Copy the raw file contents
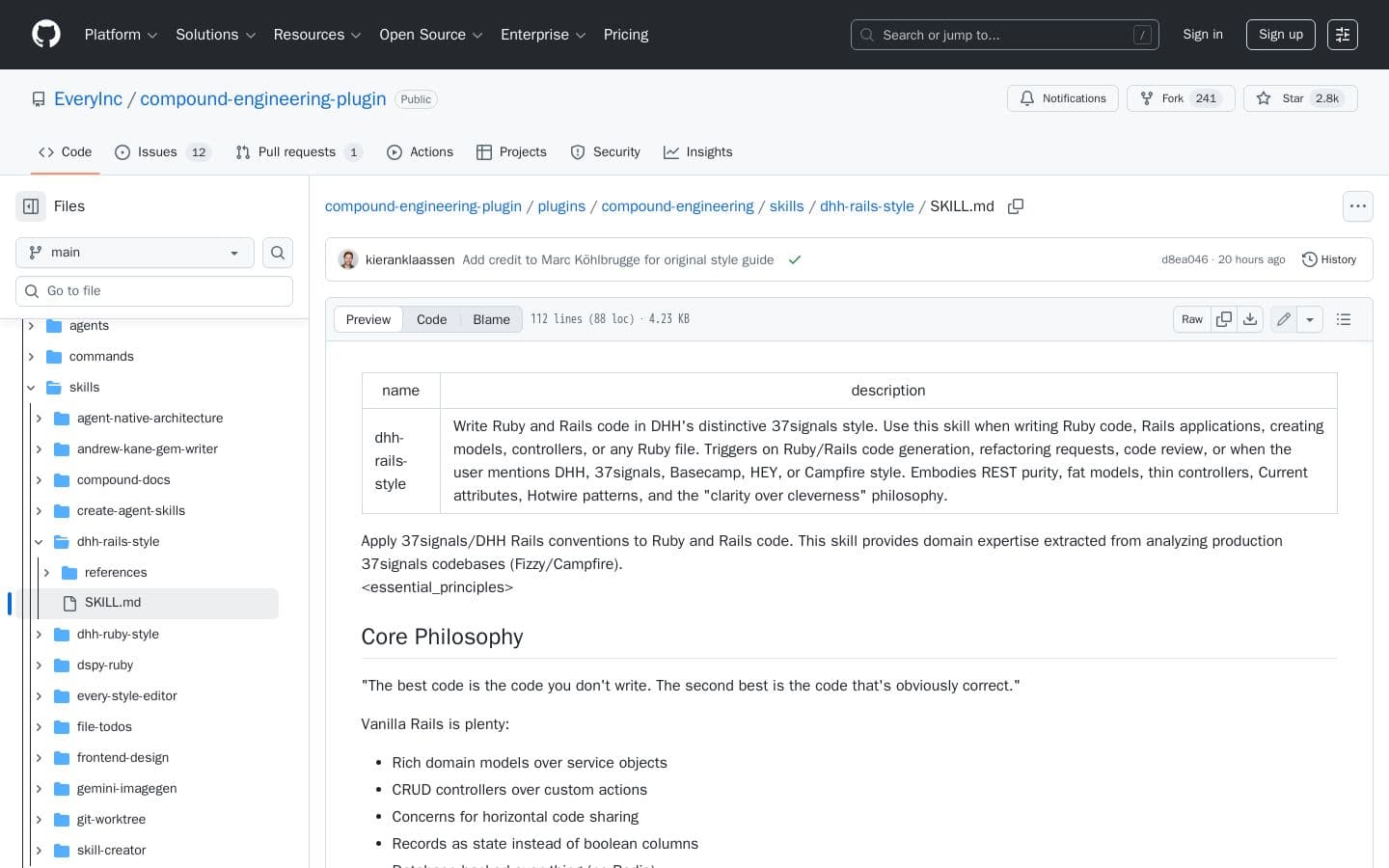The width and height of the screenshot is (1389, 868). [x=1223, y=319]
